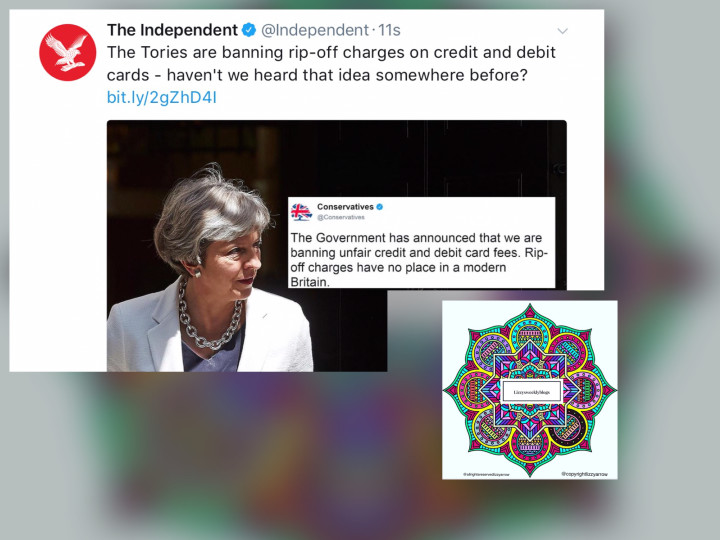Click the blue verified tick beside Conservatives
The image size is (720, 540).
[380, 207]
